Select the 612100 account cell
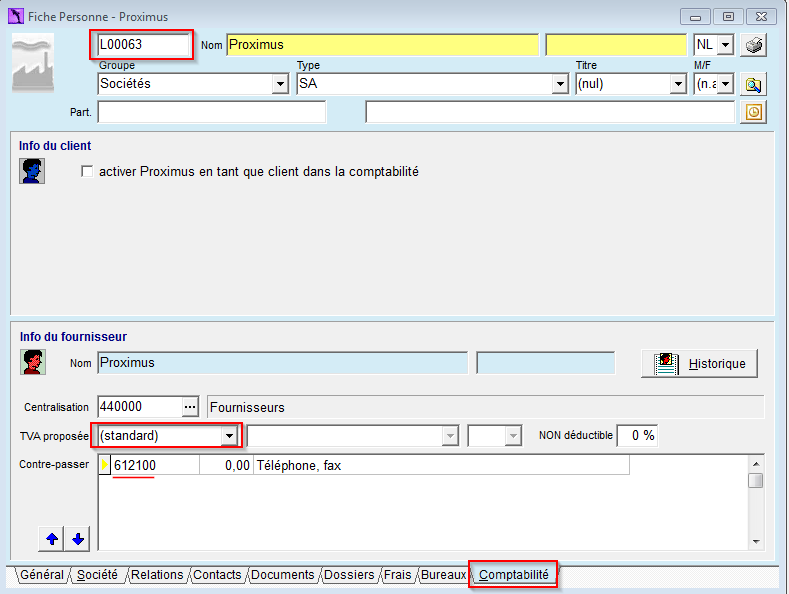789x594 pixels. point(155,465)
